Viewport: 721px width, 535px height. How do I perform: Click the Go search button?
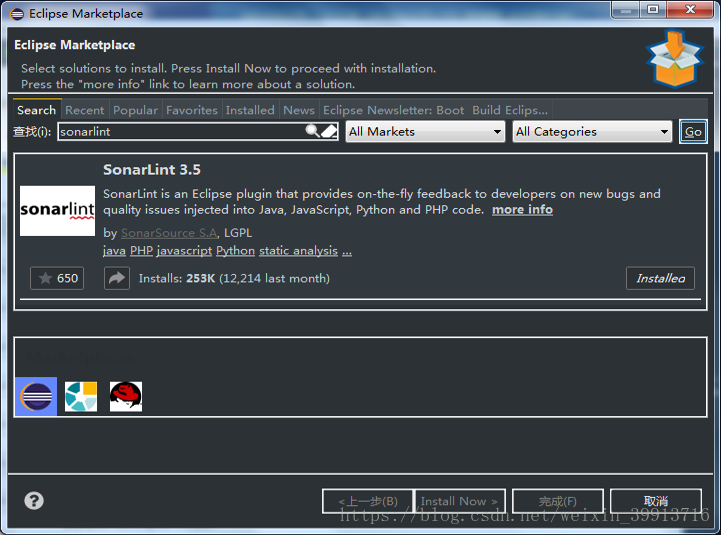[x=693, y=132]
